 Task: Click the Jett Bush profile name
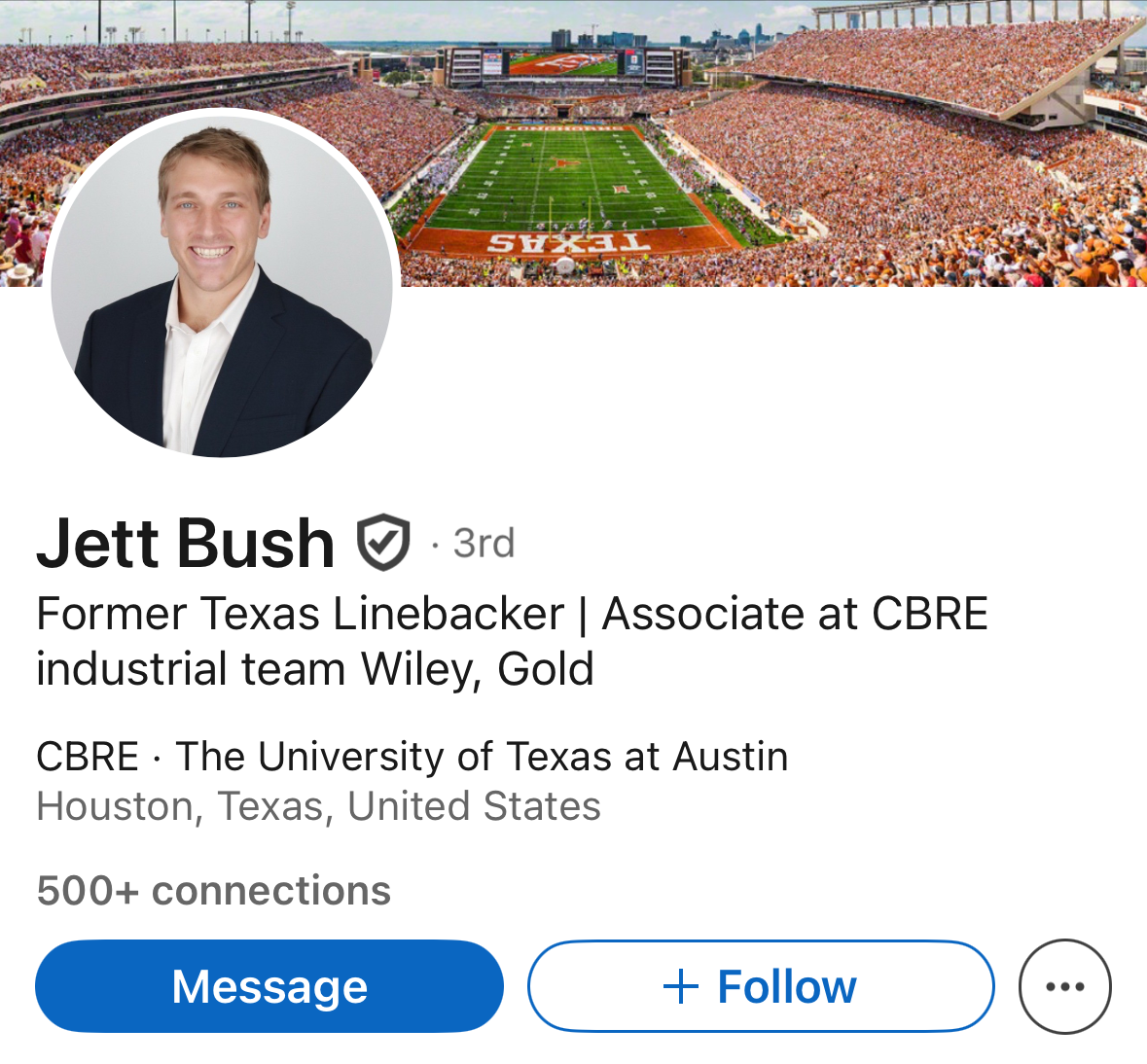coord(186,543)
